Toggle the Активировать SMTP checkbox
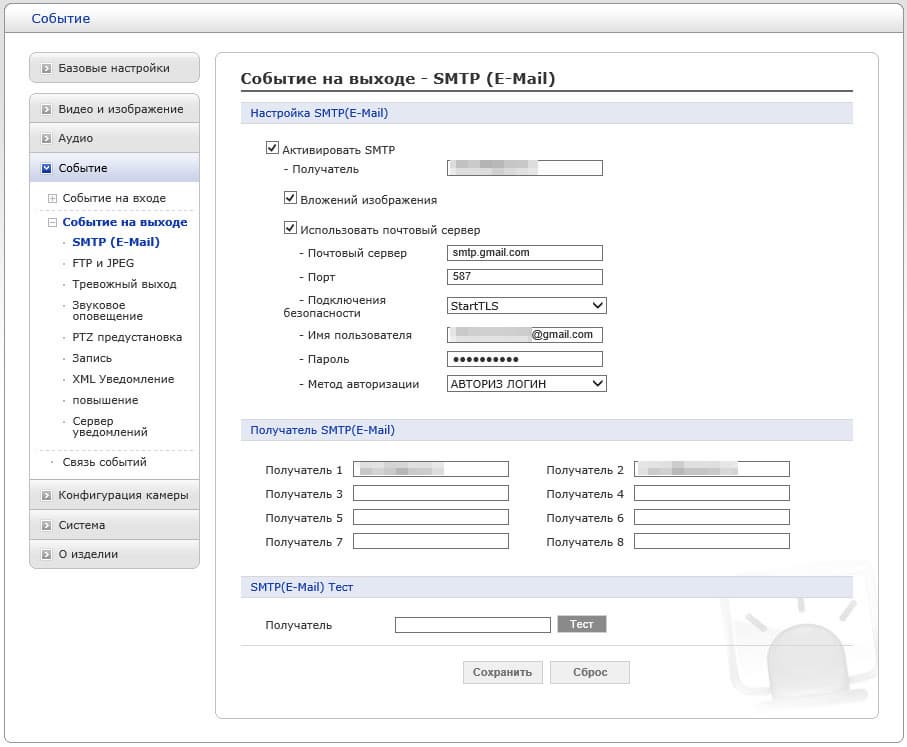907x747 pixels. [272, 148]
